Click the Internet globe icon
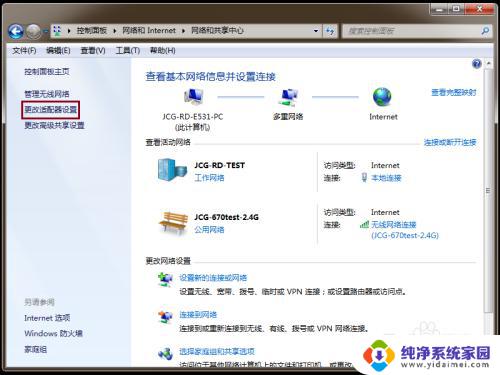This screenshot has height=375, width=500. point(382,97)
